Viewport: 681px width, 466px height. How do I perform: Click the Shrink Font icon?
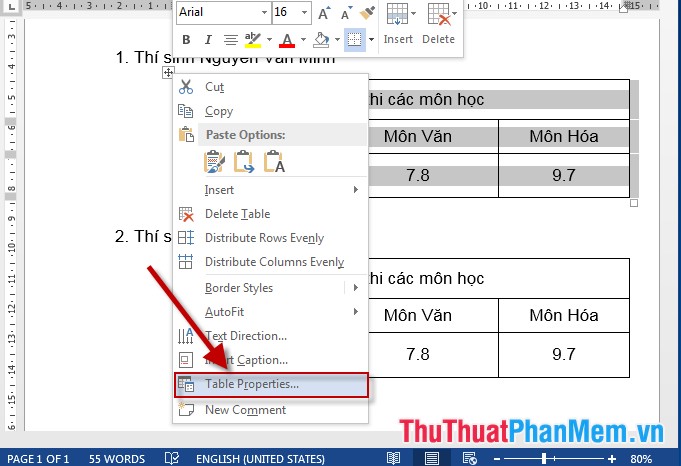[x=345, y=13]
